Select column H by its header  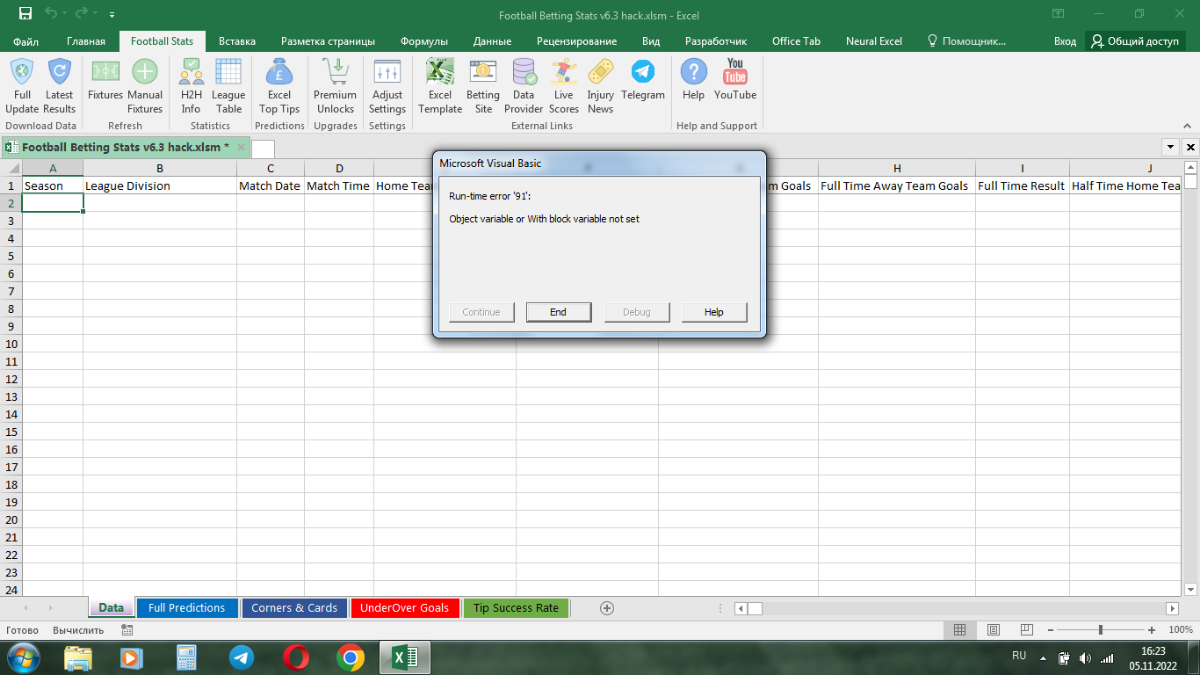[x=897, y=168]
